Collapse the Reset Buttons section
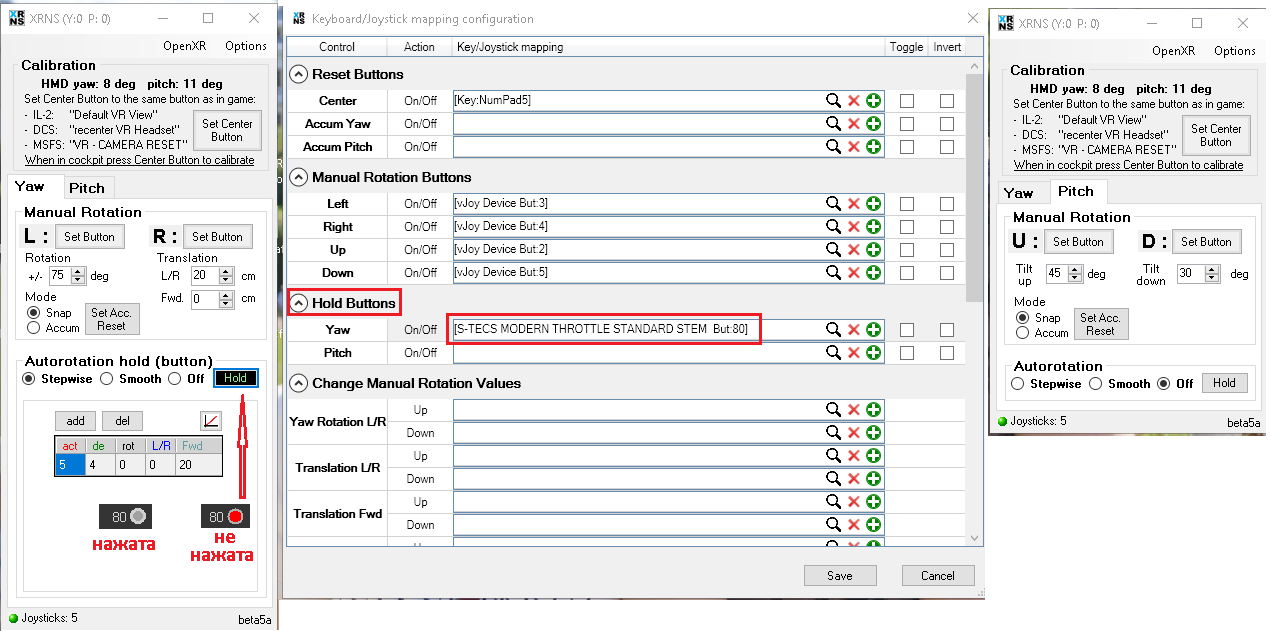The image size is (1271, 631). (298, 74)
